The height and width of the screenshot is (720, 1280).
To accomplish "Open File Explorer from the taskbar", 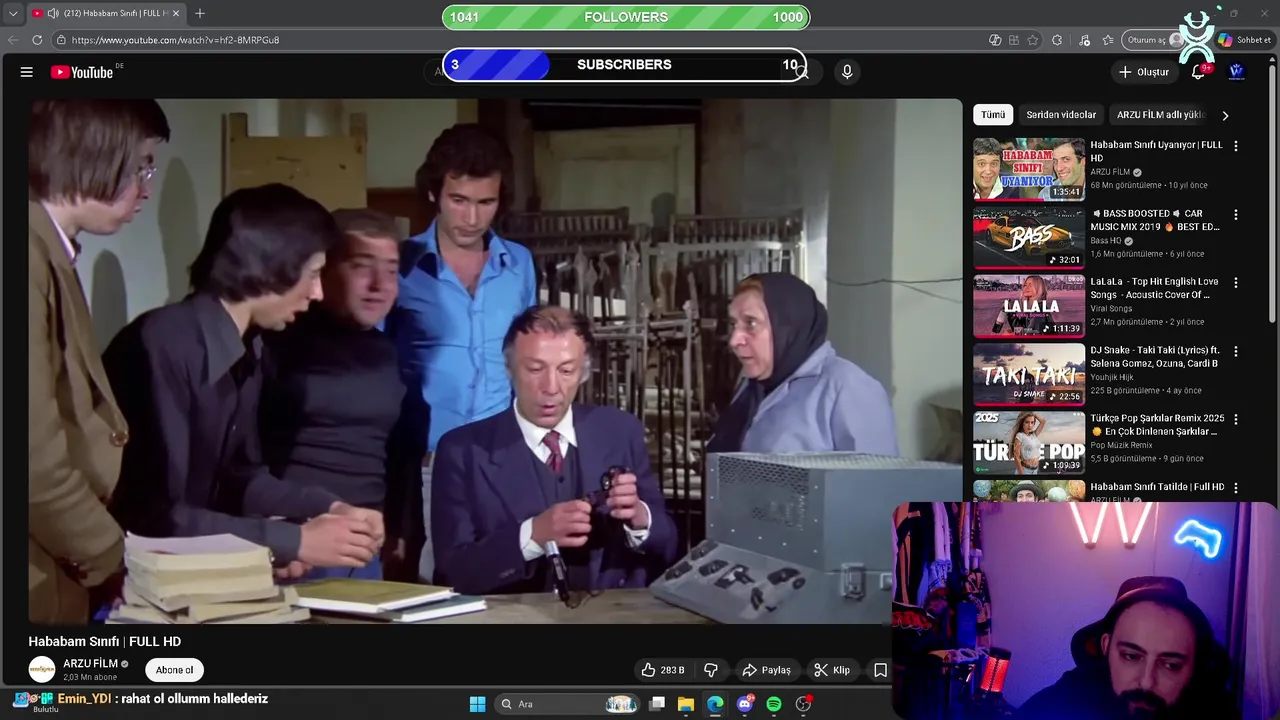I will pos(686,704).
